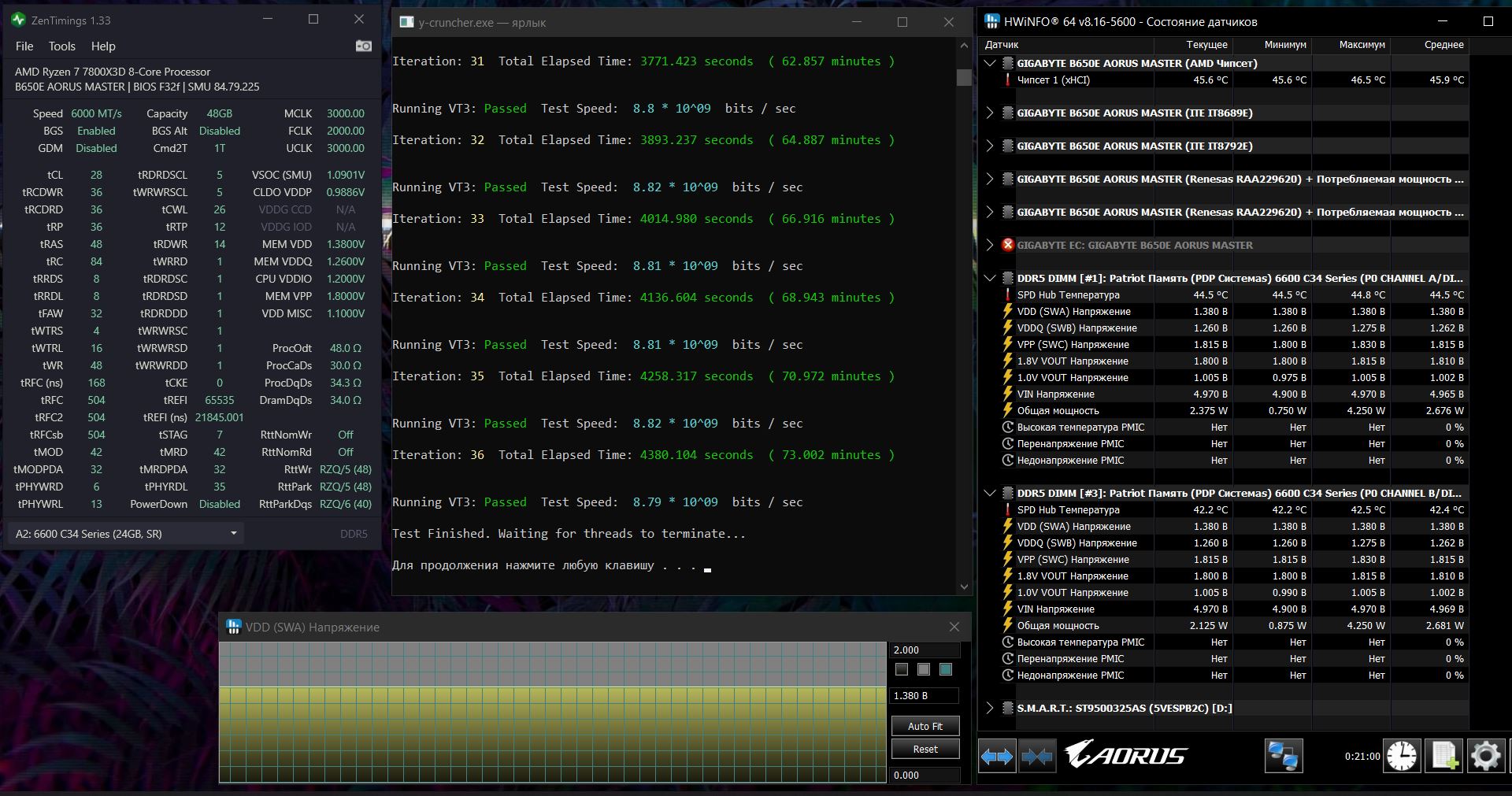Click the AORUS logo in HWiNFO toolbar
This screenshot has width=1512, height=796.
1126,754
